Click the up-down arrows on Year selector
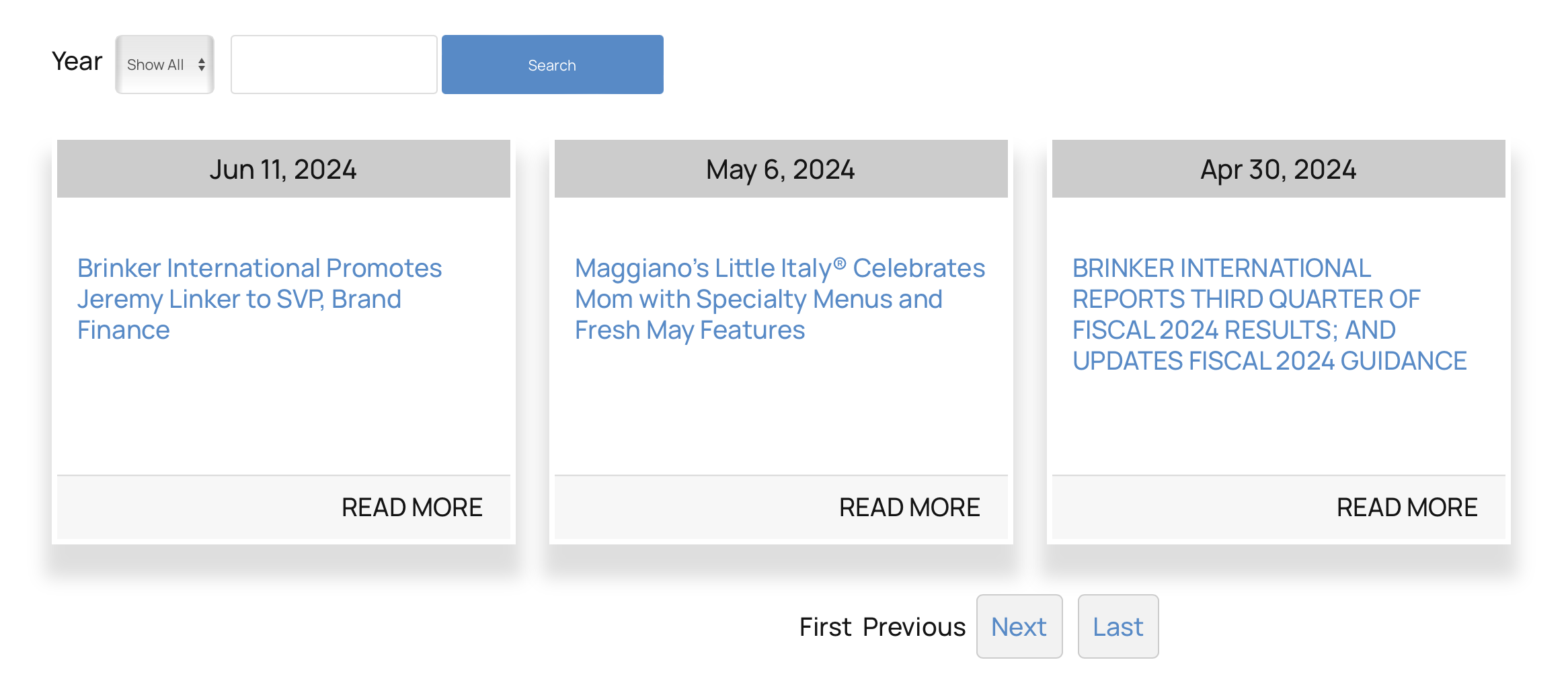Screen dimensions: 1568x699 [202, 65]
